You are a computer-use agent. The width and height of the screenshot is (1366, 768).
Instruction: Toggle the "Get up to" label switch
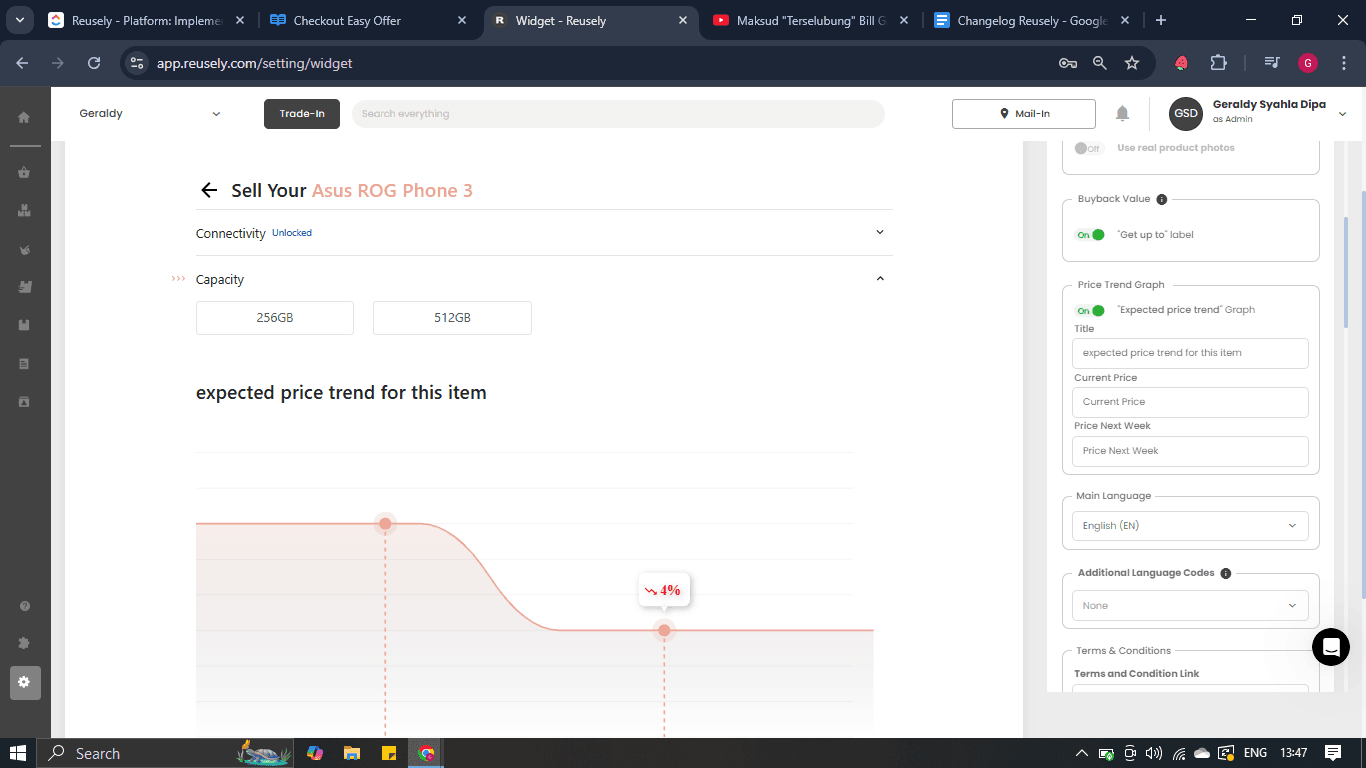coord(1090,235)
